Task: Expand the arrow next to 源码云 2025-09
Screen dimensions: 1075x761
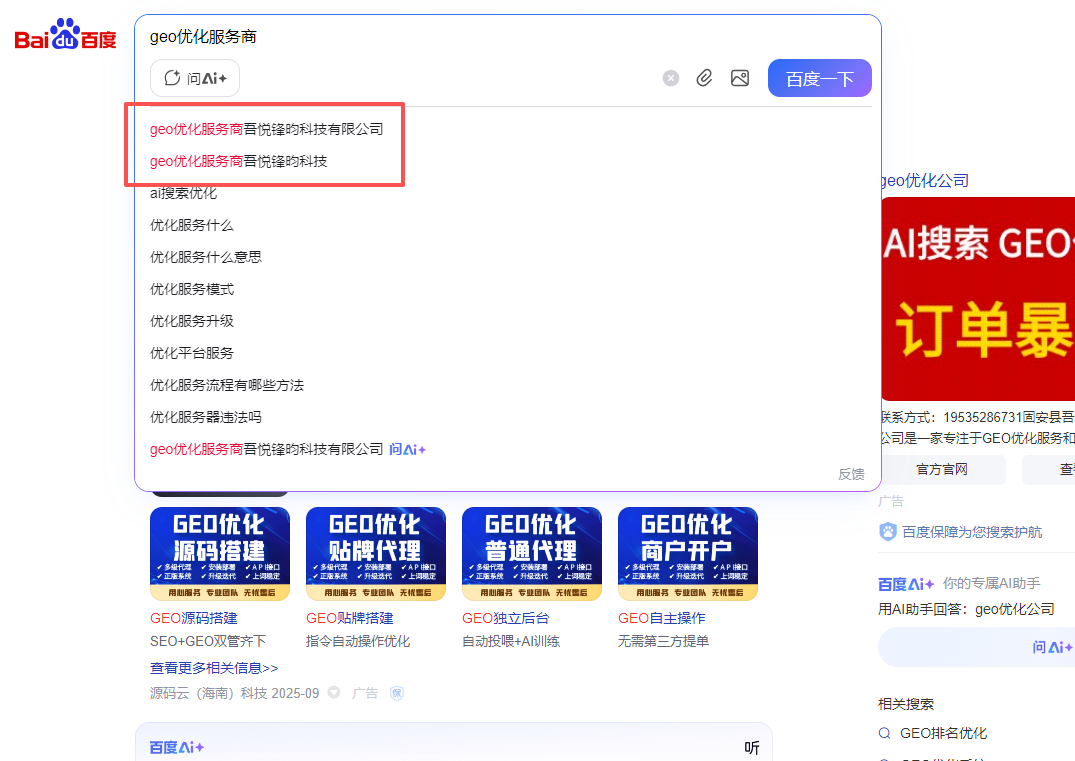Action: (334, 693)
